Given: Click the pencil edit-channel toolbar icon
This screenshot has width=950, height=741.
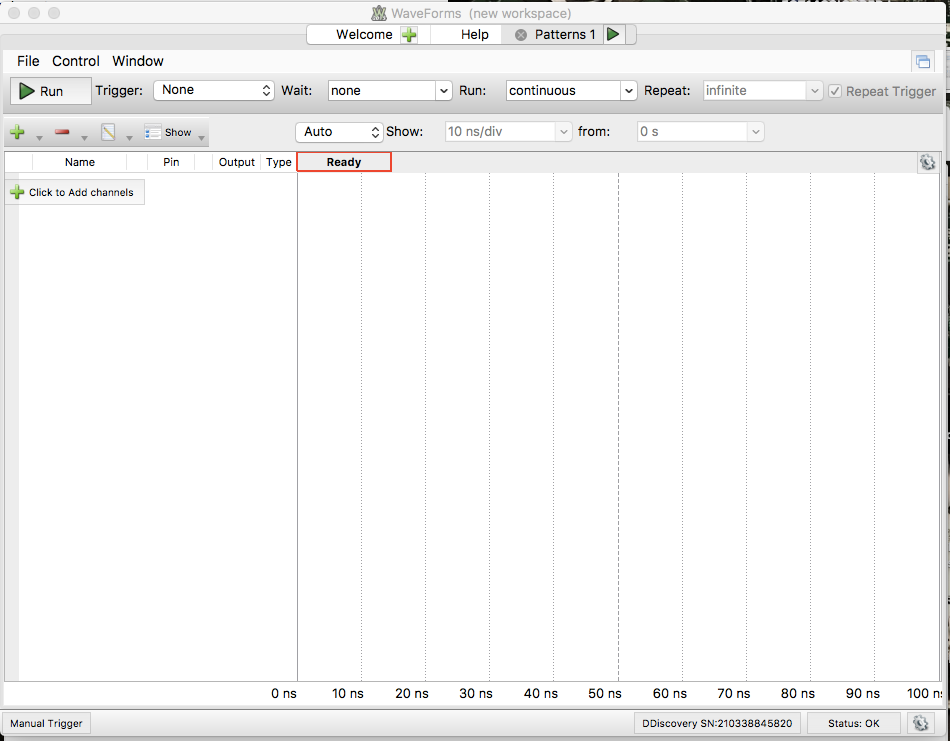Looking at the screenshot, I should tap(108, 131).
